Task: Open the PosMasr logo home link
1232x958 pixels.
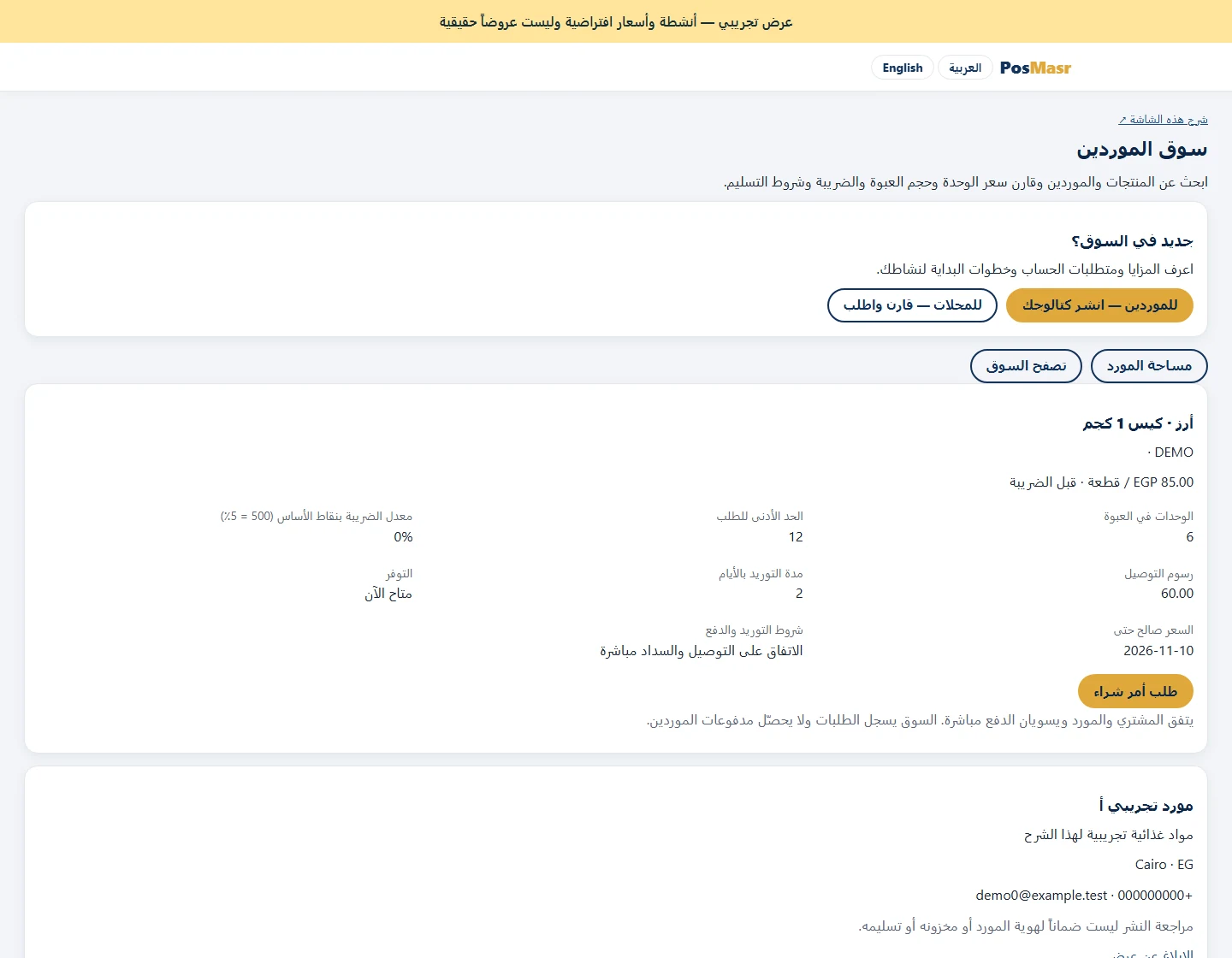Action: 1035,68
